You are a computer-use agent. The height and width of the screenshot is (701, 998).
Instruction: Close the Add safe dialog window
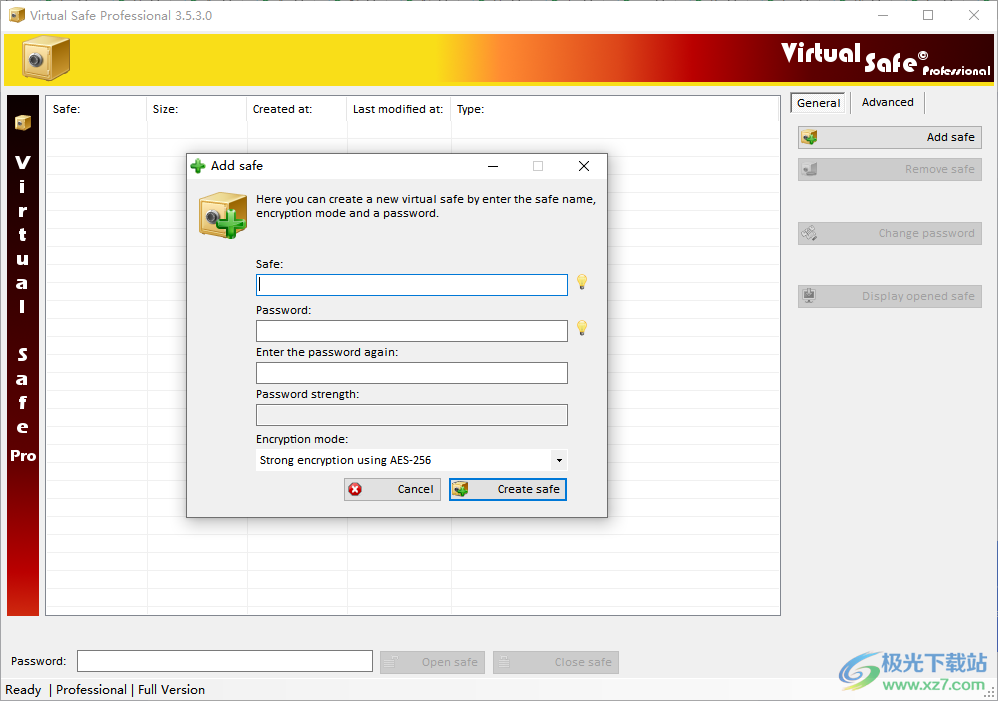[x=584, y=166]
